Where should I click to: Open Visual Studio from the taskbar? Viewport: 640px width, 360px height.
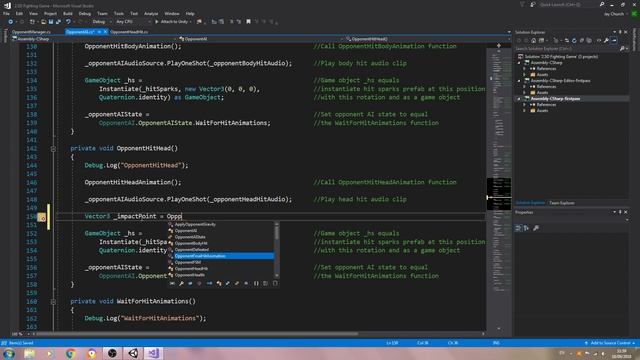[x=153, y=353]
